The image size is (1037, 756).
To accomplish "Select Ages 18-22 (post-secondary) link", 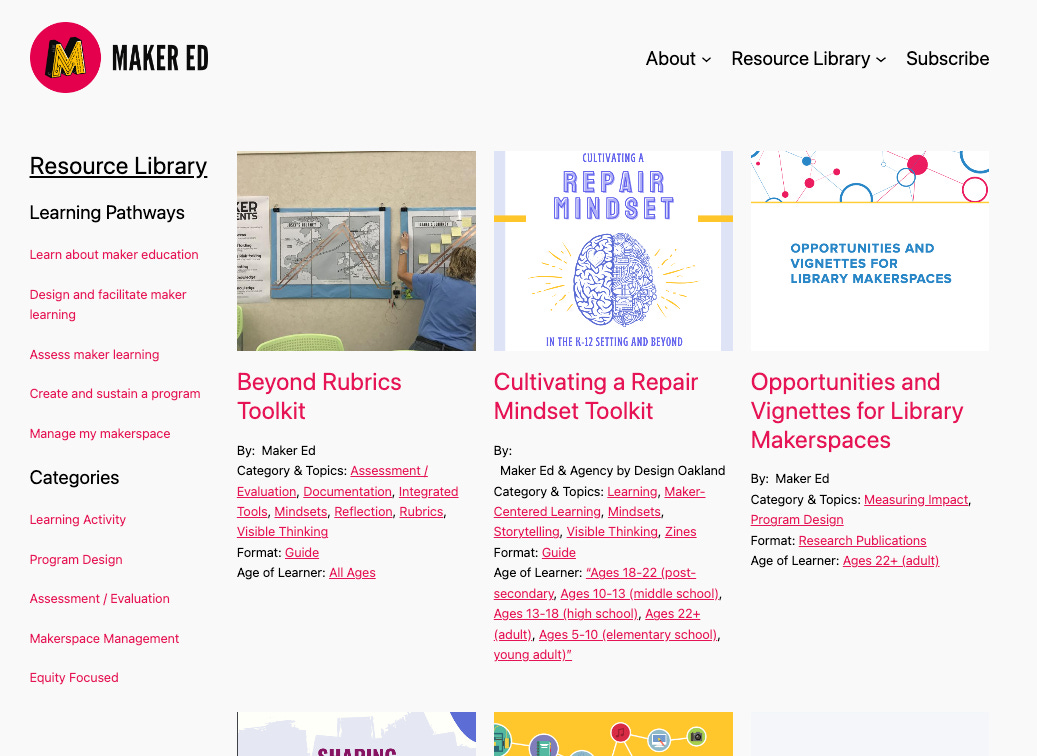I will point(595,583).
